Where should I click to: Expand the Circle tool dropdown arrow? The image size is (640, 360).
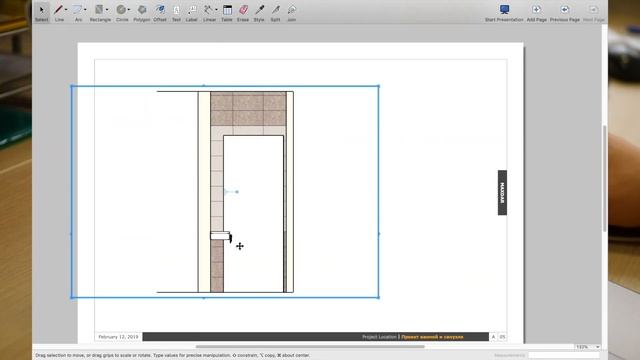click(x=129, y=10)
